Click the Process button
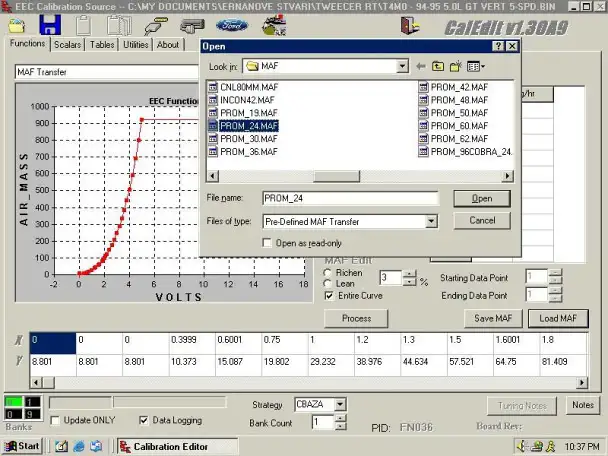 pyautogui.click(x=356, y=318)
